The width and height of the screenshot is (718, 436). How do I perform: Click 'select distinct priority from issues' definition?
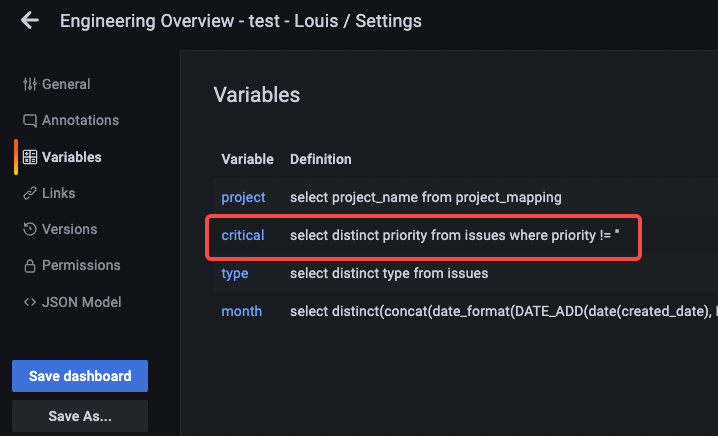pos(455,235)
